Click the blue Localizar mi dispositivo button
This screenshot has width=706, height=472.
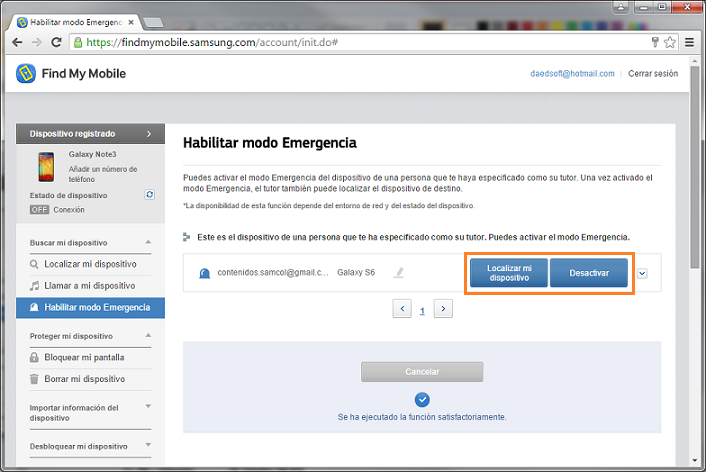[x=509, y=273]
